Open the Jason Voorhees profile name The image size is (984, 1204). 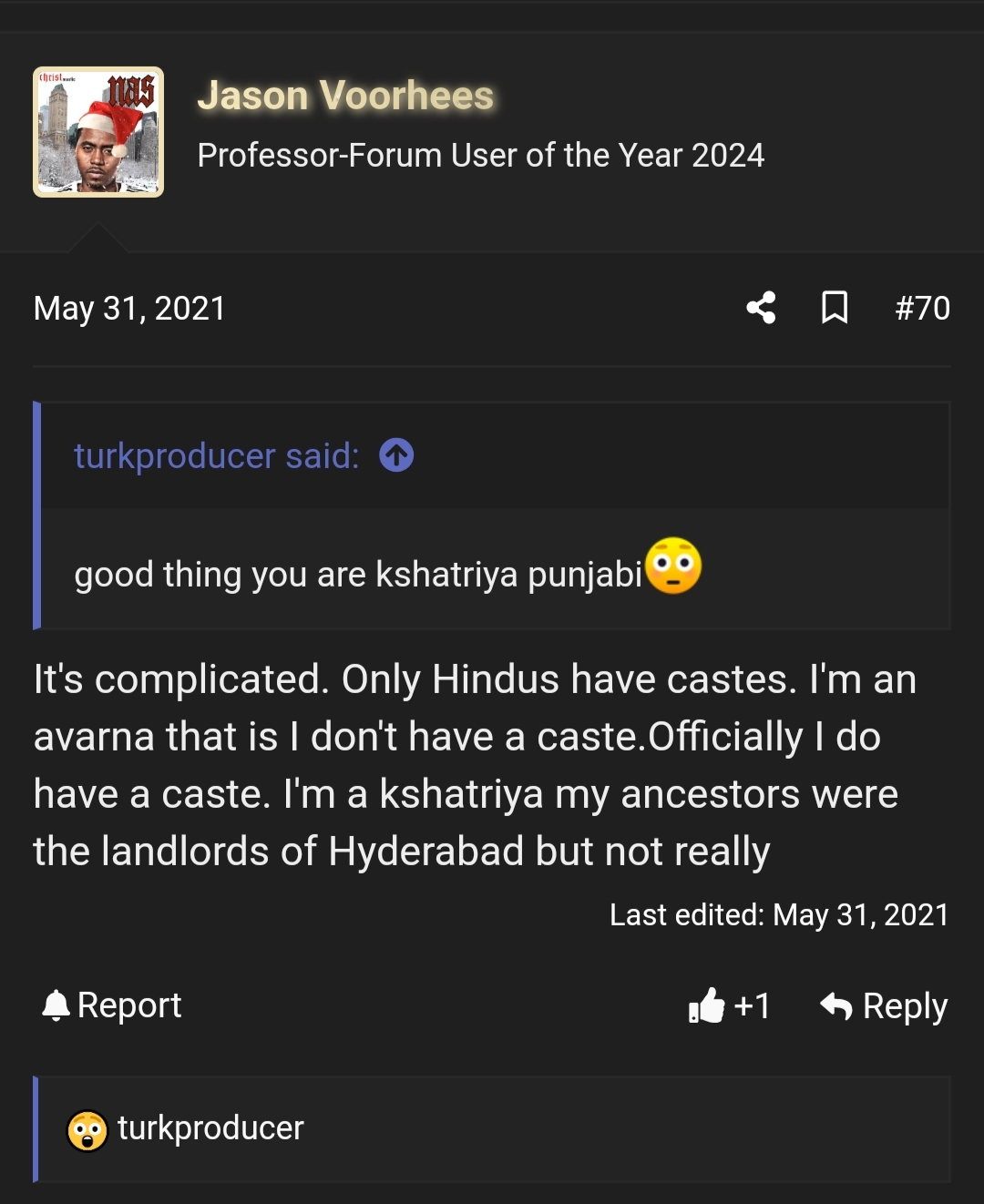coord(345,96)
